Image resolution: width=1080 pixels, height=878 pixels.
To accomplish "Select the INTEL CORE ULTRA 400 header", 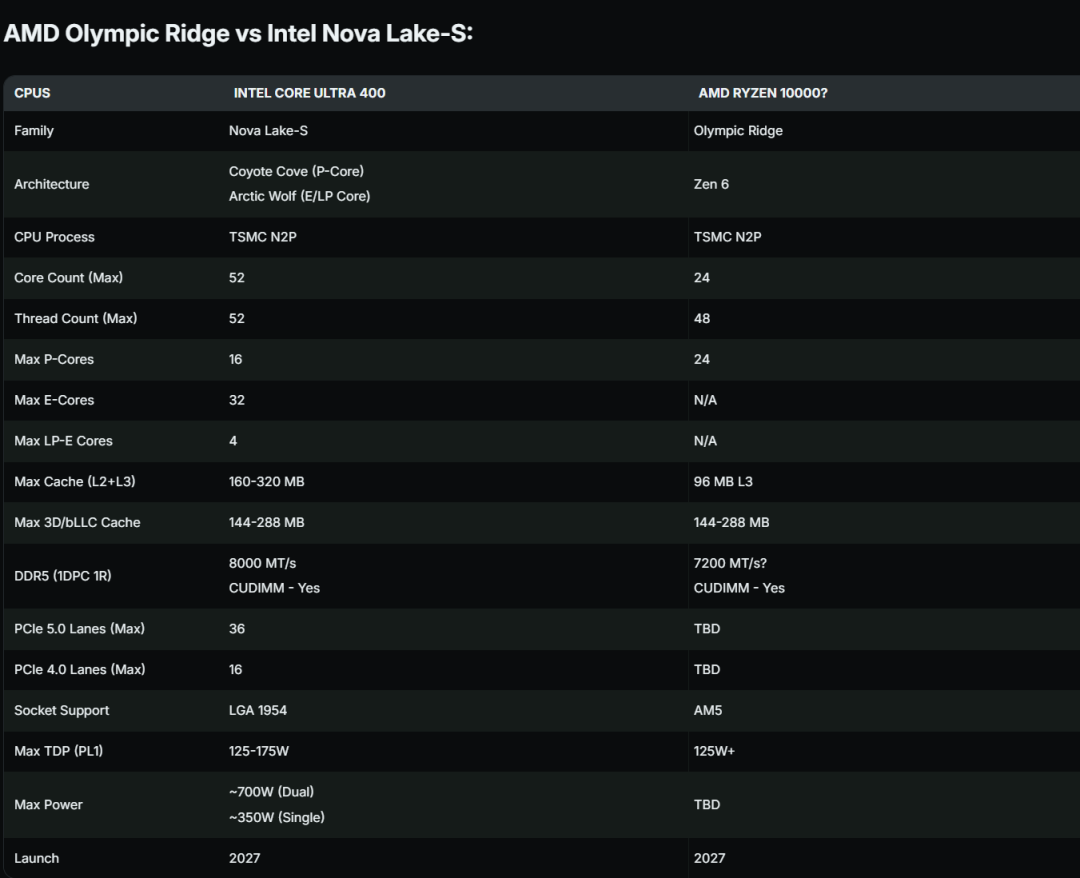I will (309, 93).
